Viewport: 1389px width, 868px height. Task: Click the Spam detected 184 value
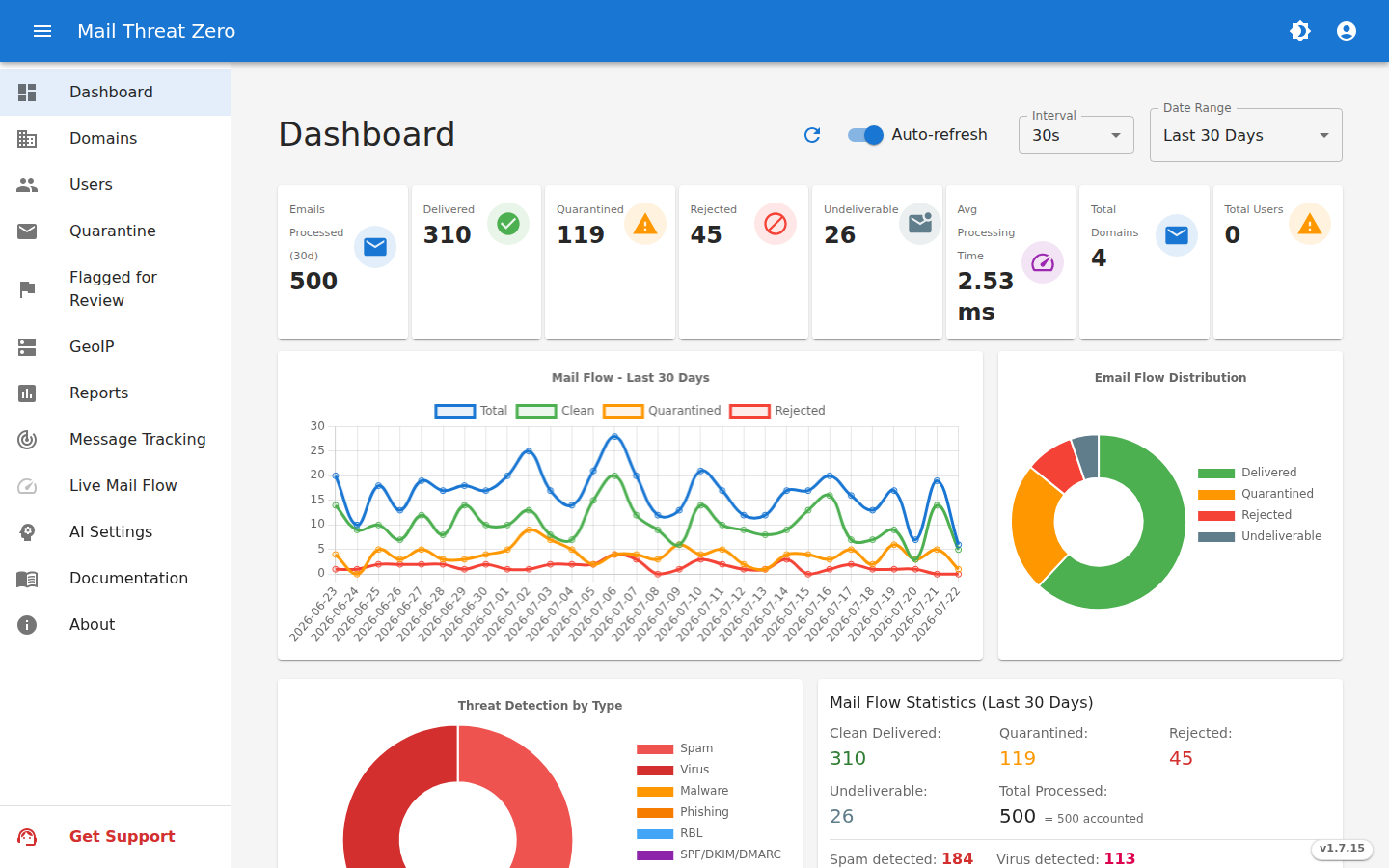pyautogui.click(x=957, y=858)
